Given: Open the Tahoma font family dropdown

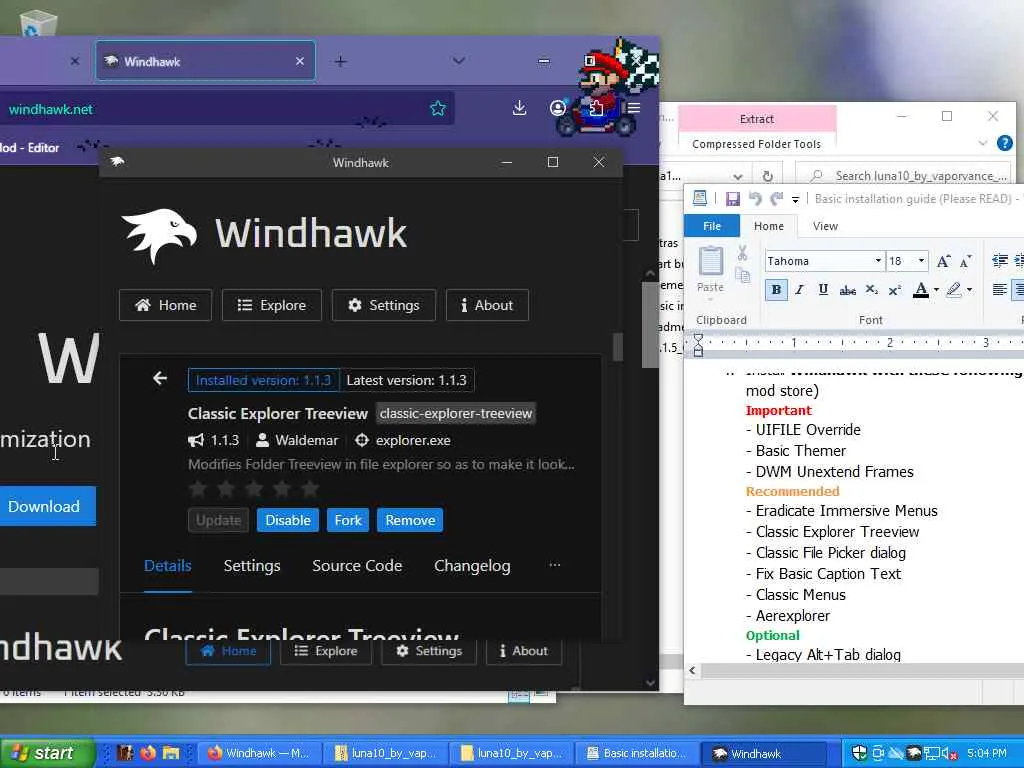Looking at the screenshot, I should (x=878, y=261).
